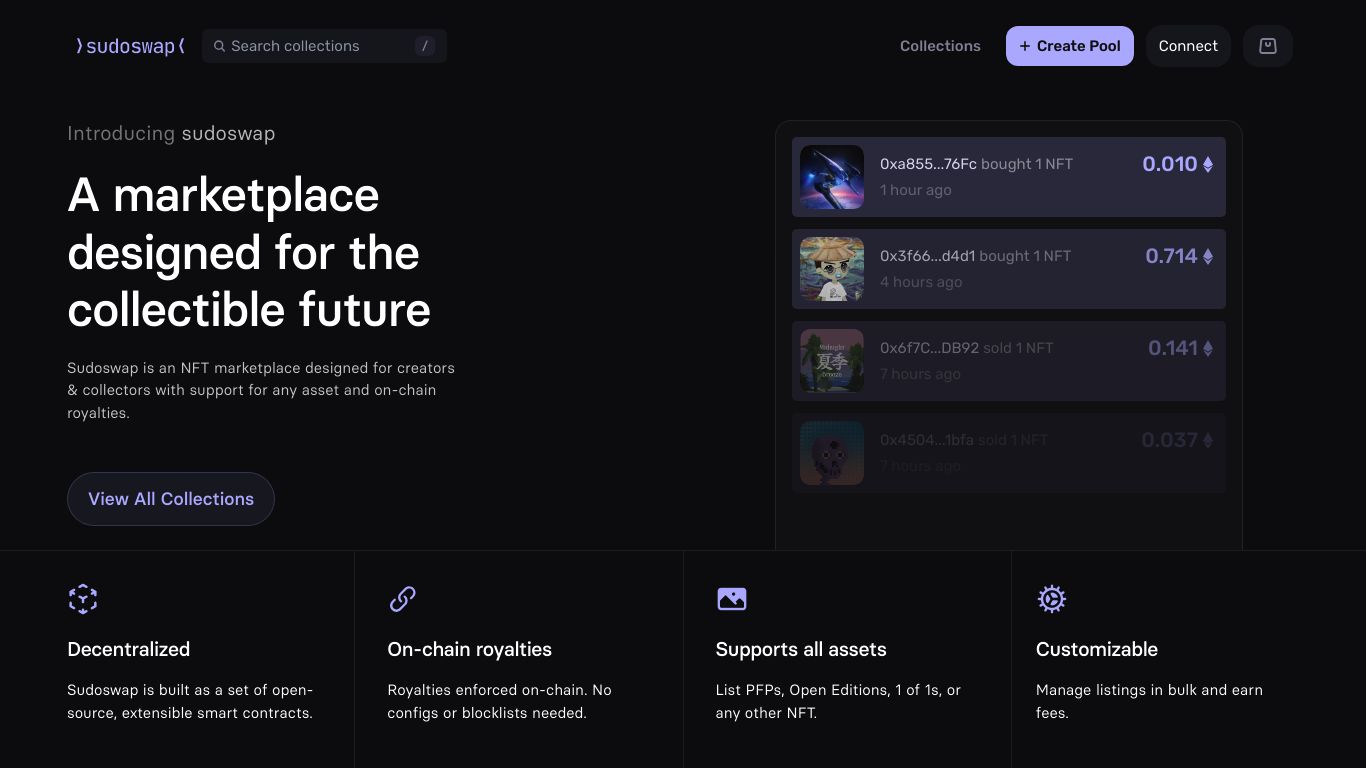Click the Connect wallet button
The image size is (1366, 768).
(x=1188, y=46)
